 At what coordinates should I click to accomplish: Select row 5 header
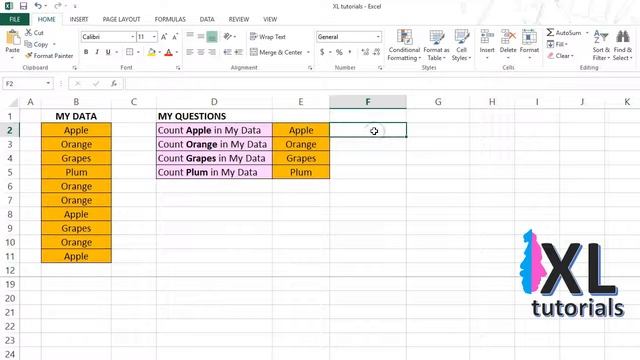pyautogui.click(x=10, y=172)
